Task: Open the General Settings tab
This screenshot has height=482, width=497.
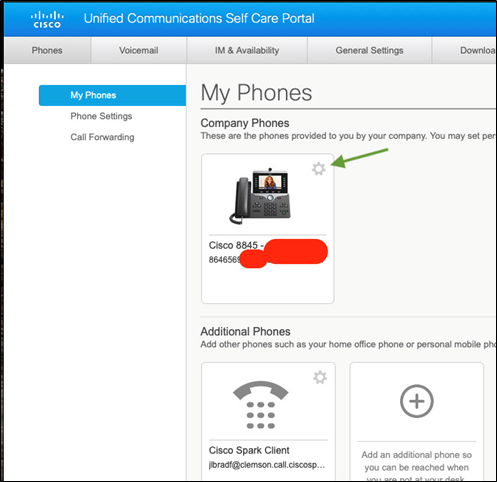Action: [x=369, y=50]
